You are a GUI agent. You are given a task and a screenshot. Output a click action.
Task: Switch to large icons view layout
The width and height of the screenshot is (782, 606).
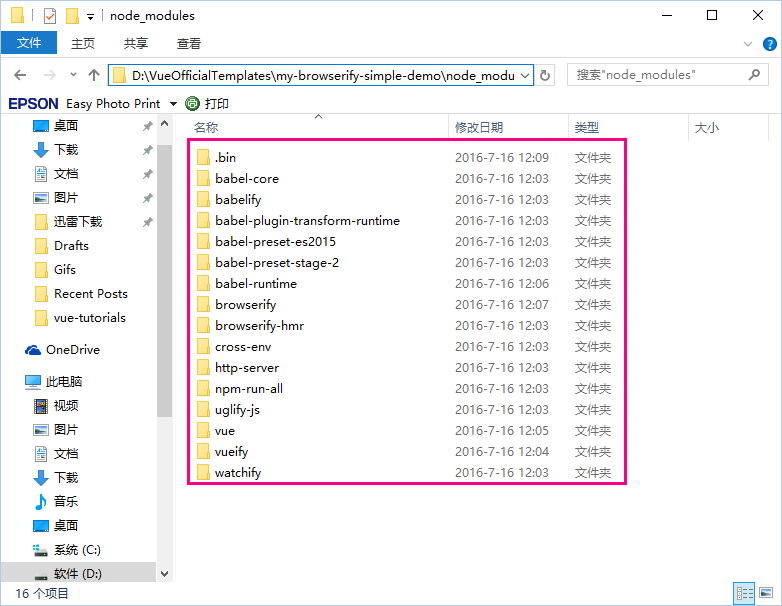tap(766, 593)
